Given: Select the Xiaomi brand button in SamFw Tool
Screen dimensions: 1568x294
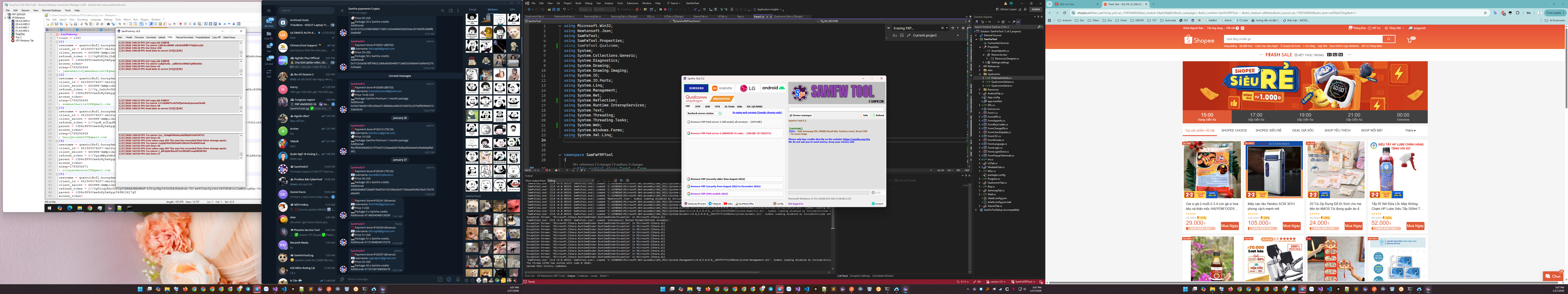Looking at the screenshot, I should pyautogui.click(x=722, y=88).
